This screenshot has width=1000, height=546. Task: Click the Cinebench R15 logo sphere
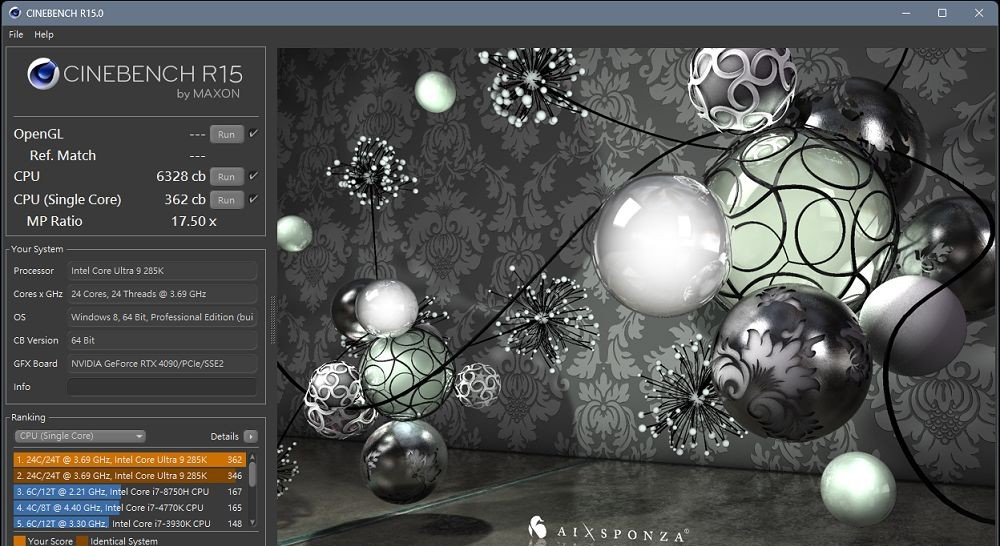(x=43, y=73)
